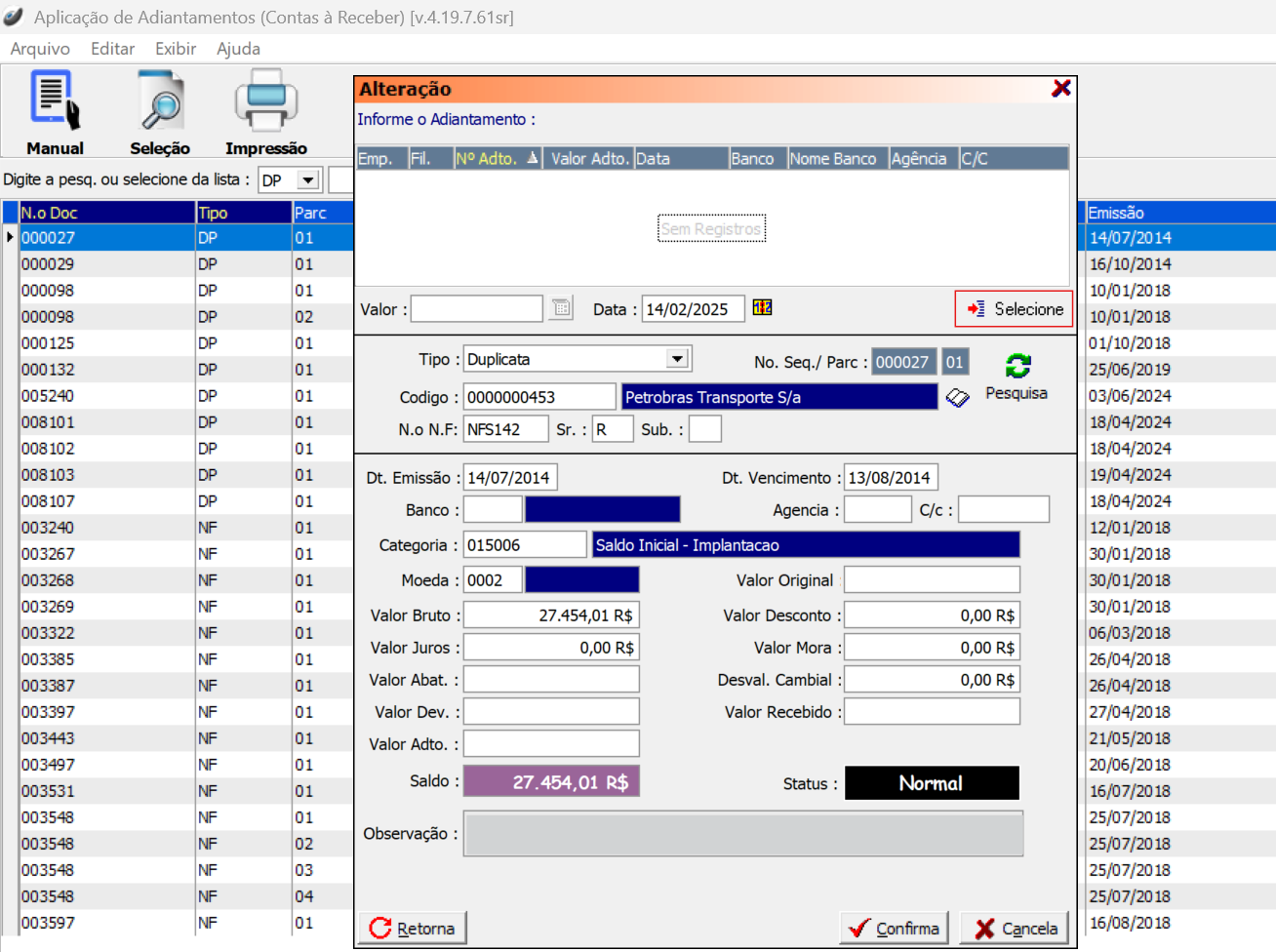Click the green Pesquisa refresh icon
1276x952 pixels.
pyautogui.click(x=1017, y=366)
